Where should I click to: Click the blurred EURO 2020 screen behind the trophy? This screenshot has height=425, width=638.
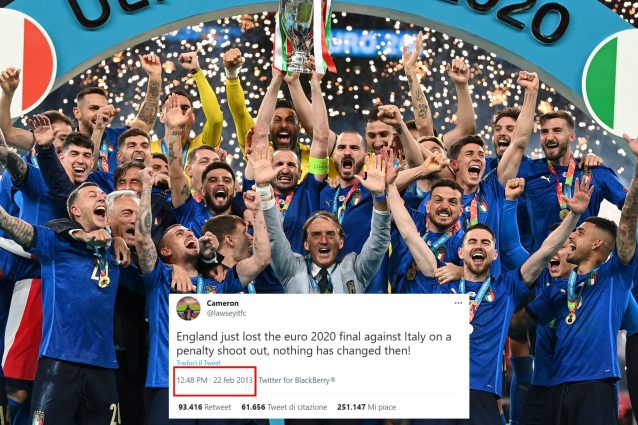[x=368, y=43]
